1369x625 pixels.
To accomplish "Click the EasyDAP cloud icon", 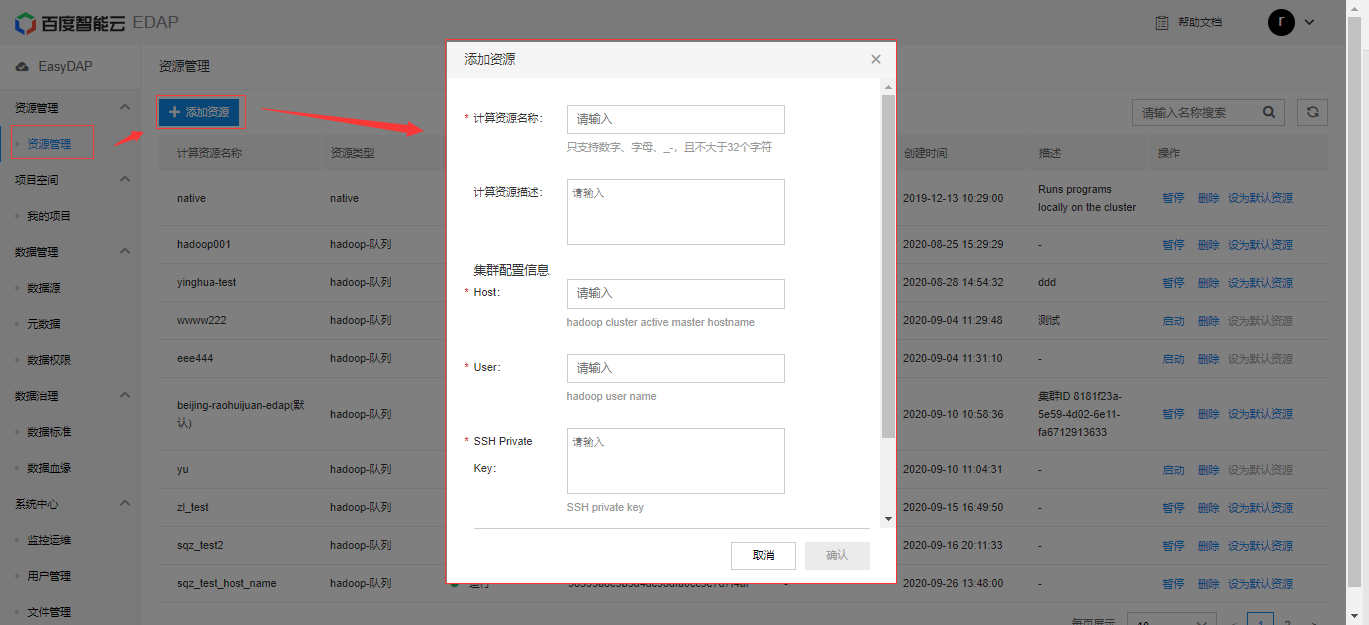I will coord(22,67).
